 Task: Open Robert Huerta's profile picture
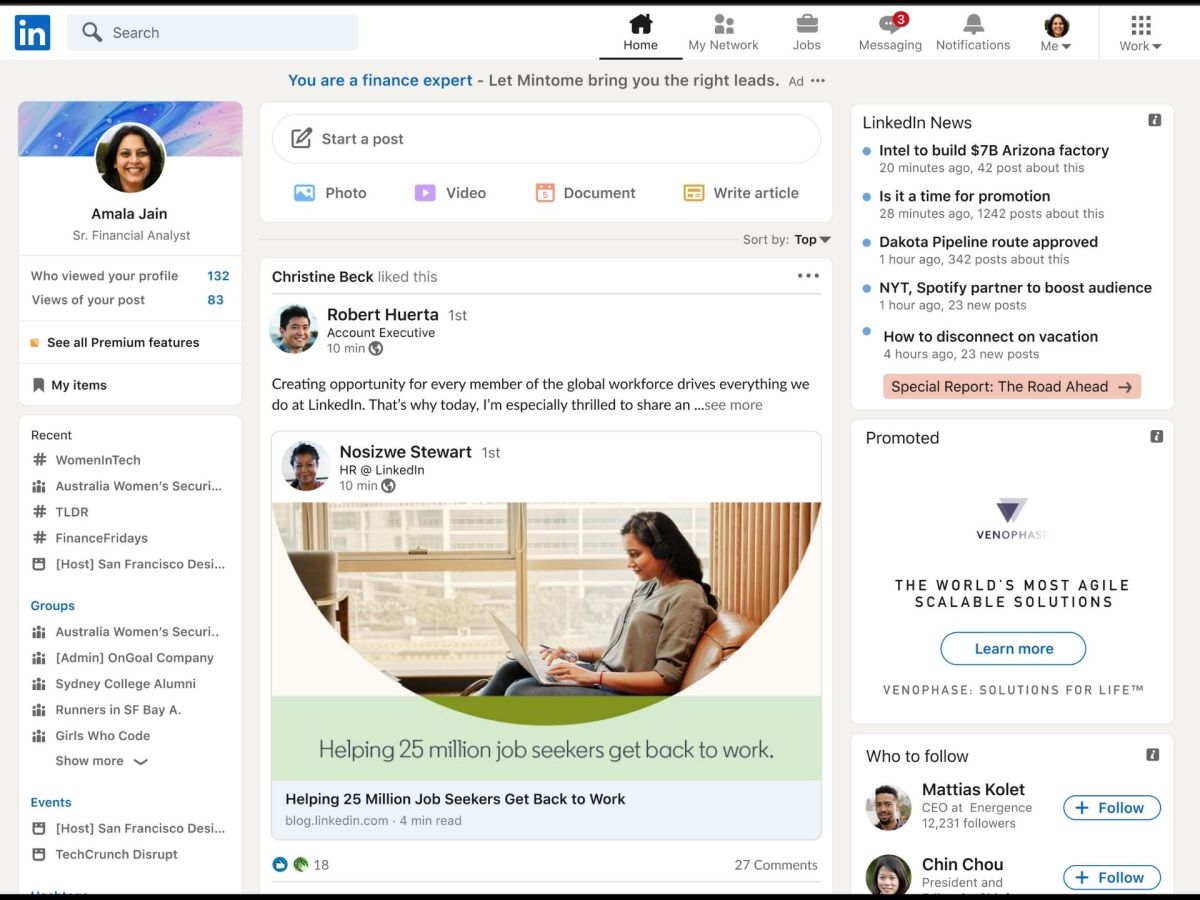pyautogui.click(x=294, y=329)
